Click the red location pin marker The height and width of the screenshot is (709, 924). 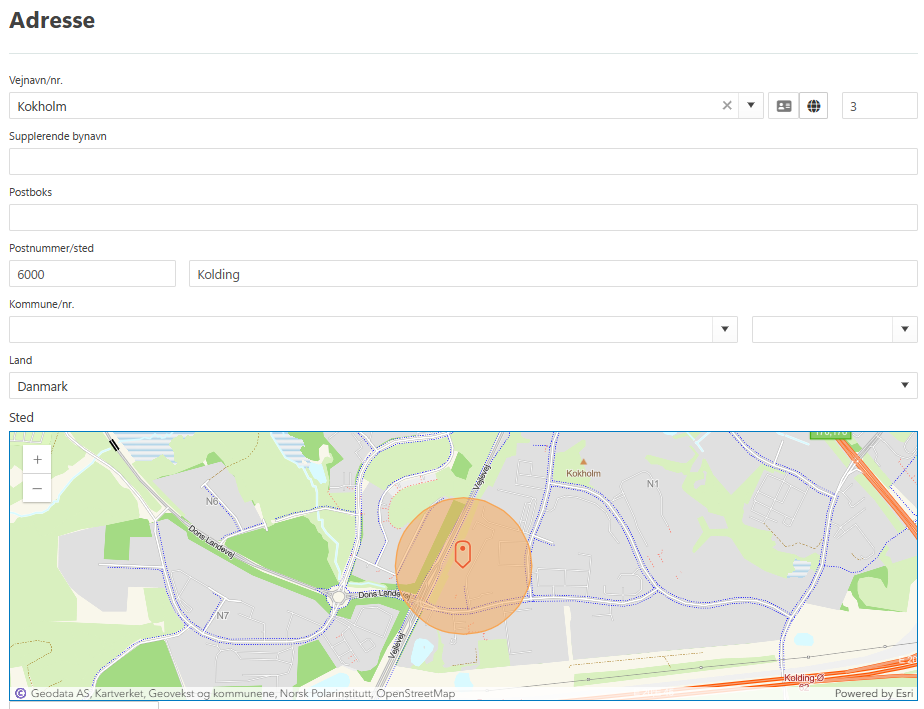(x=463, y=554)
